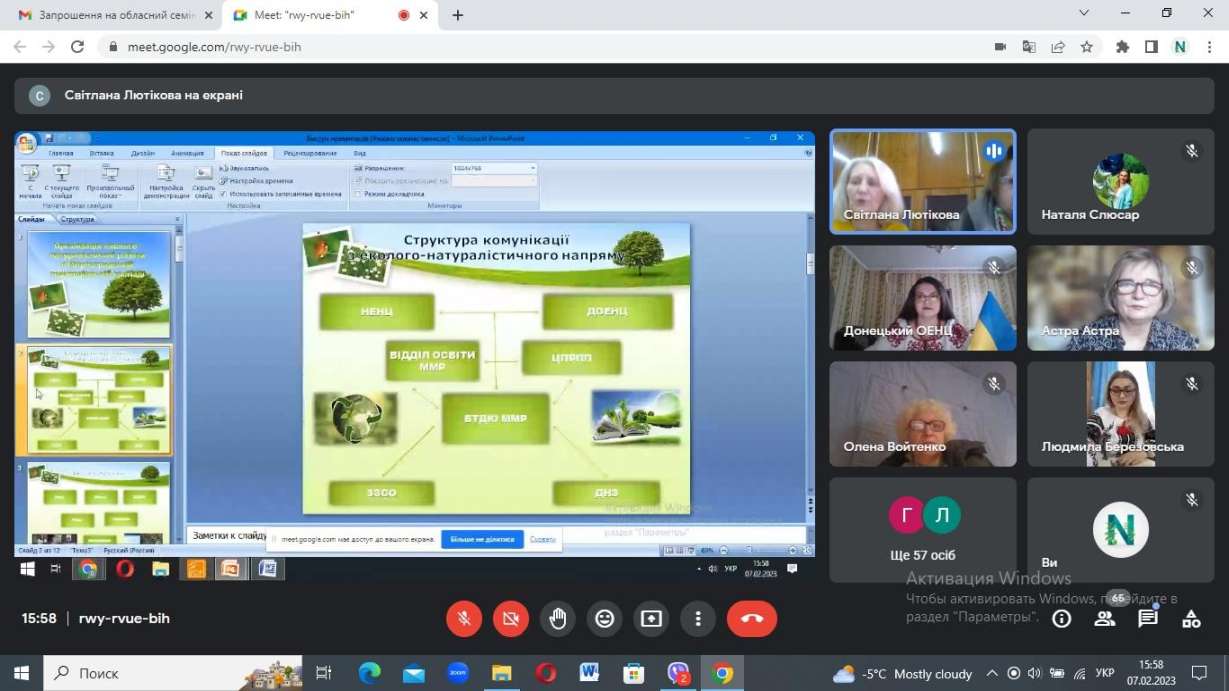1229x691 pixels.
Task: Select Світлана Лютікова's video tile
Action: tap(923, 181)
